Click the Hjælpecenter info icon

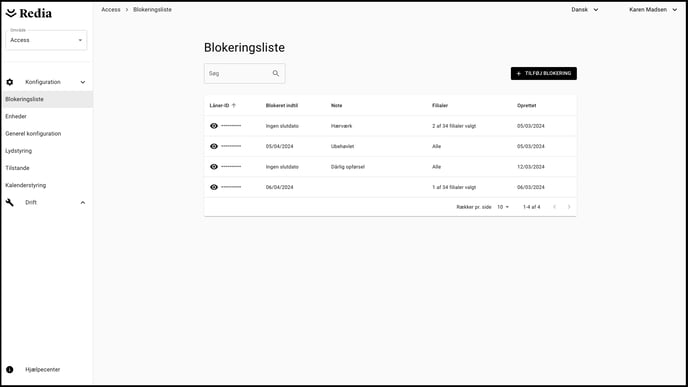tap(10, 369)
